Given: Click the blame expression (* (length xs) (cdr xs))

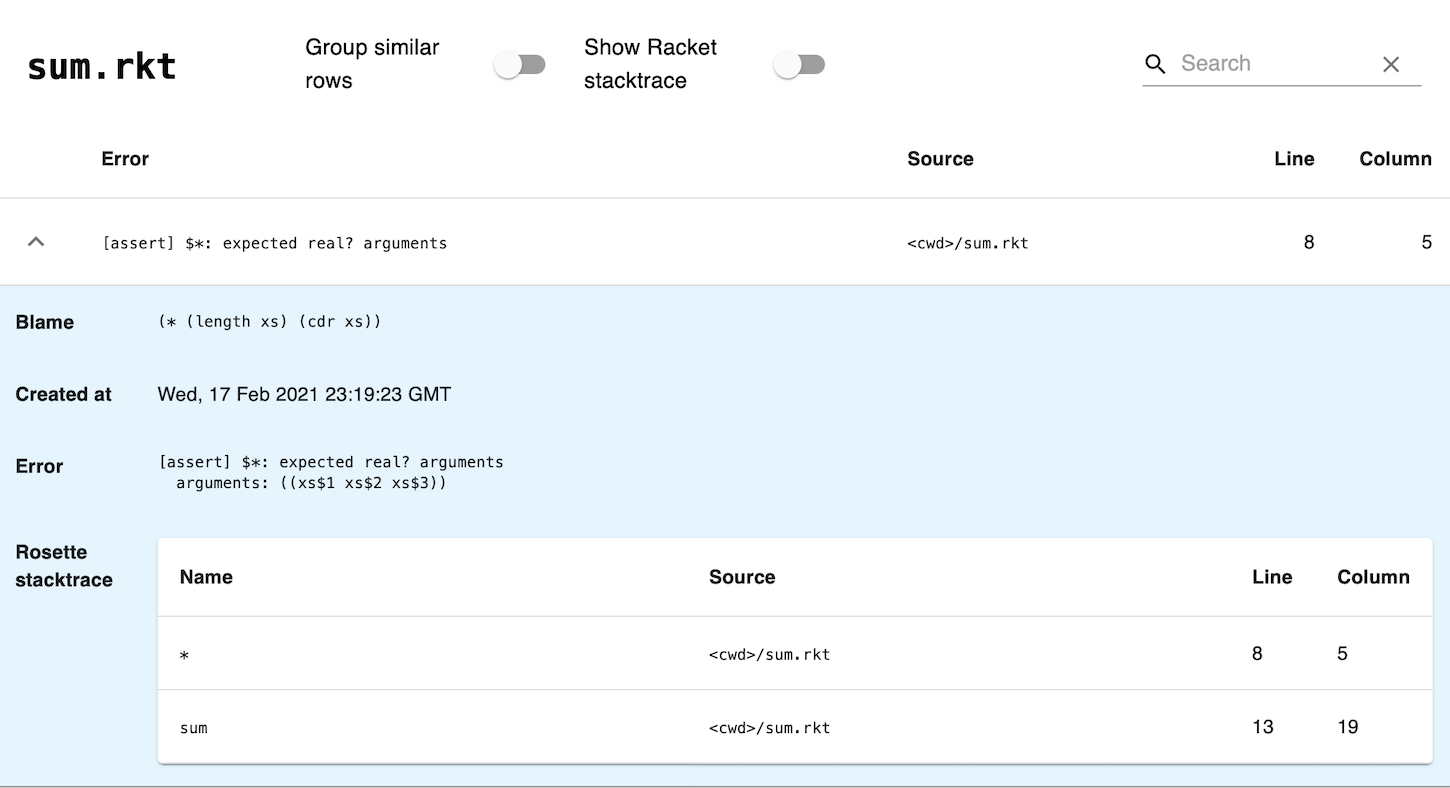Looking at the screenshot, I should 270,322.
